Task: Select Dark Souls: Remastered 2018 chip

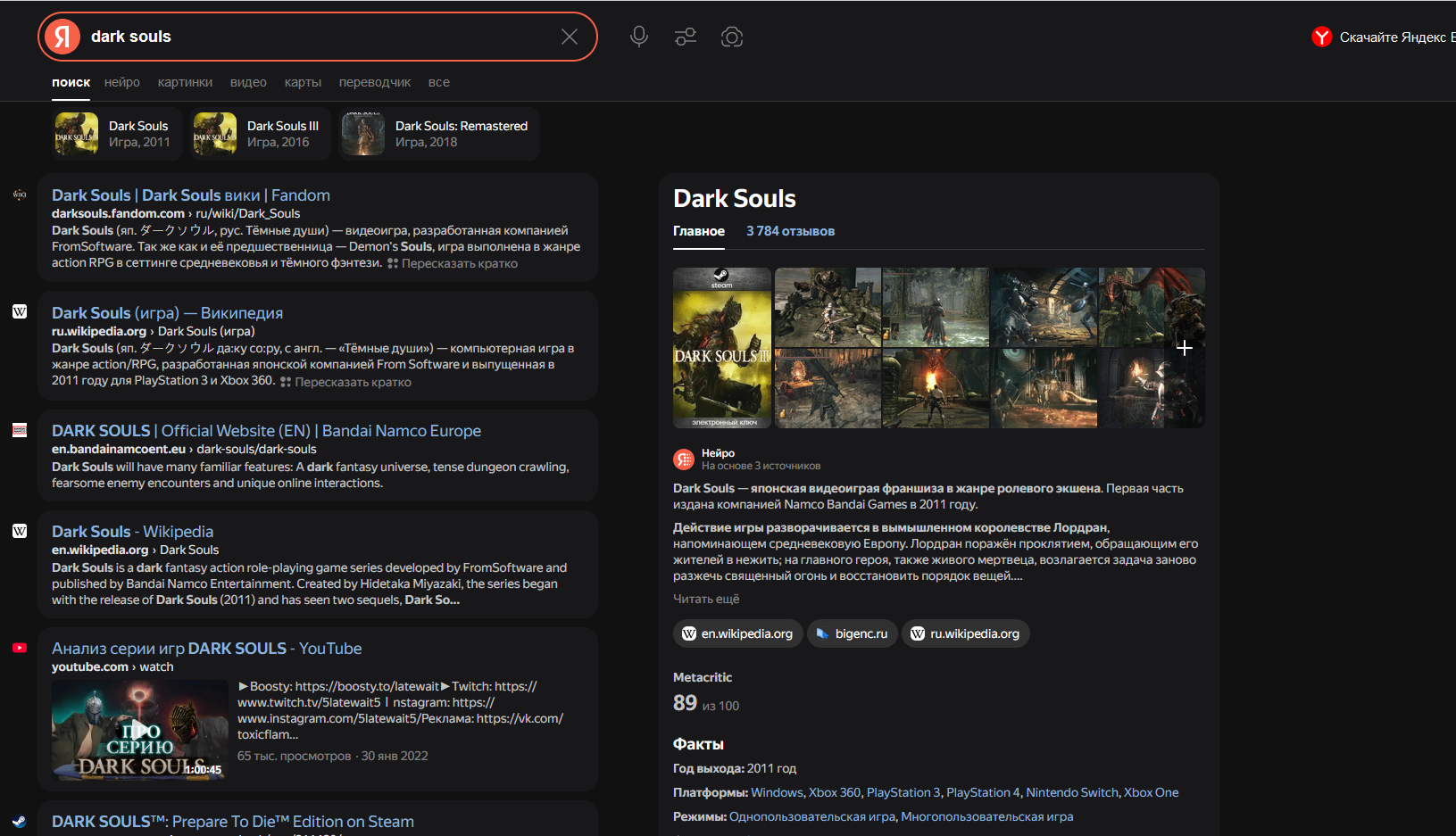Action: [x=439, y=134]
